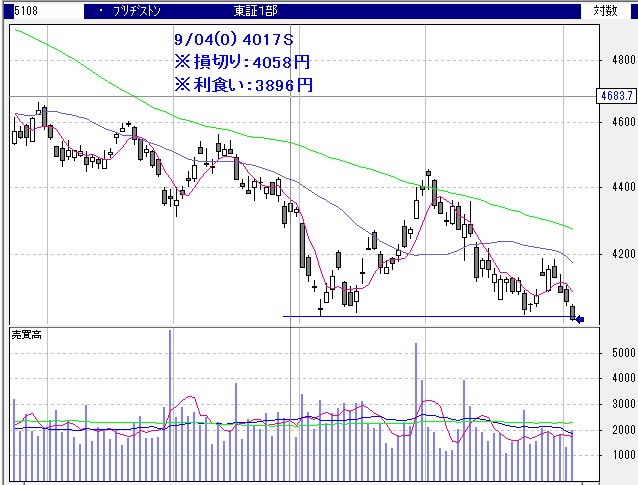Click the 損切り 4058円 annotation text

(x=242, y=62)
